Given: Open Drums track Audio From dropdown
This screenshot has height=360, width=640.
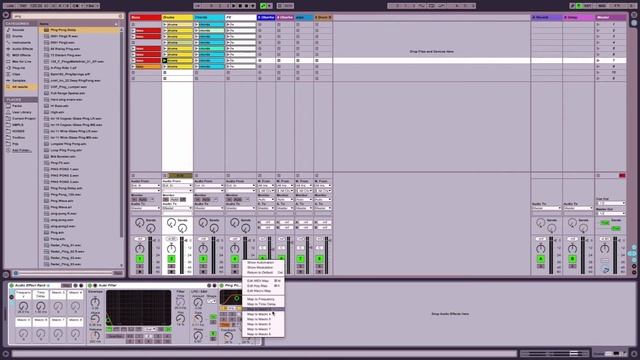Looking at the screenshot, I should point(177,186).
